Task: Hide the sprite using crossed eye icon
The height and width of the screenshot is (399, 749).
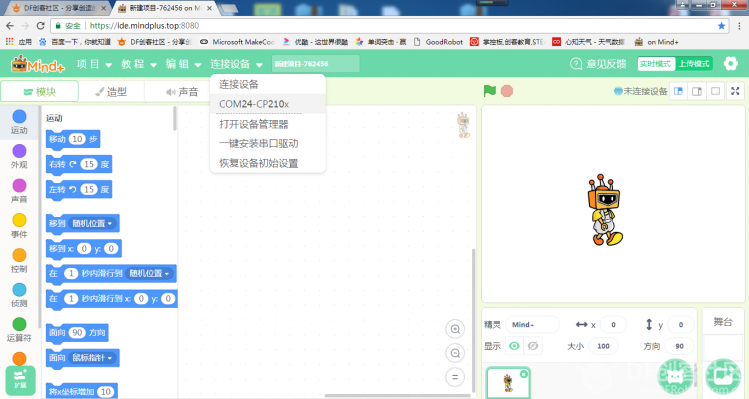Action: pos(533,346)
